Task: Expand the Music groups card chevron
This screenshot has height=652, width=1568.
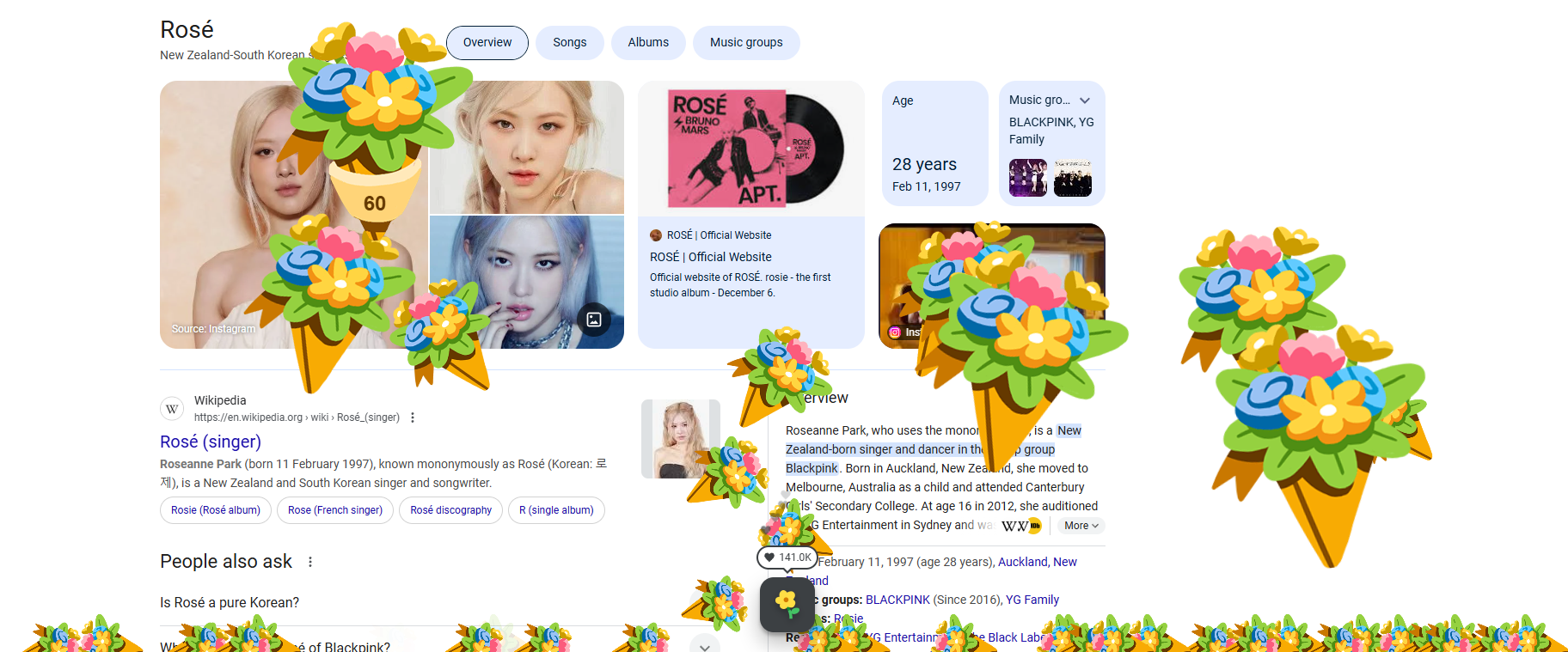Action: click(1085, 101)
